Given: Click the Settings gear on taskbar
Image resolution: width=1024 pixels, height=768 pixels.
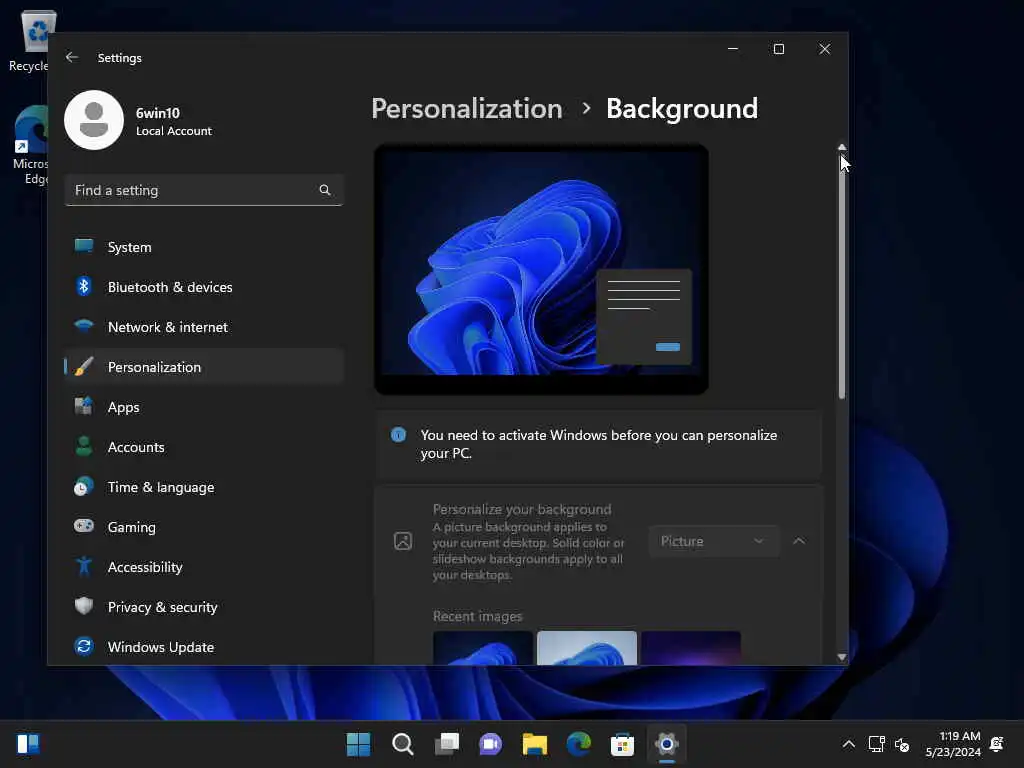Looking at the screenshot, I should [x=667, y=744].
